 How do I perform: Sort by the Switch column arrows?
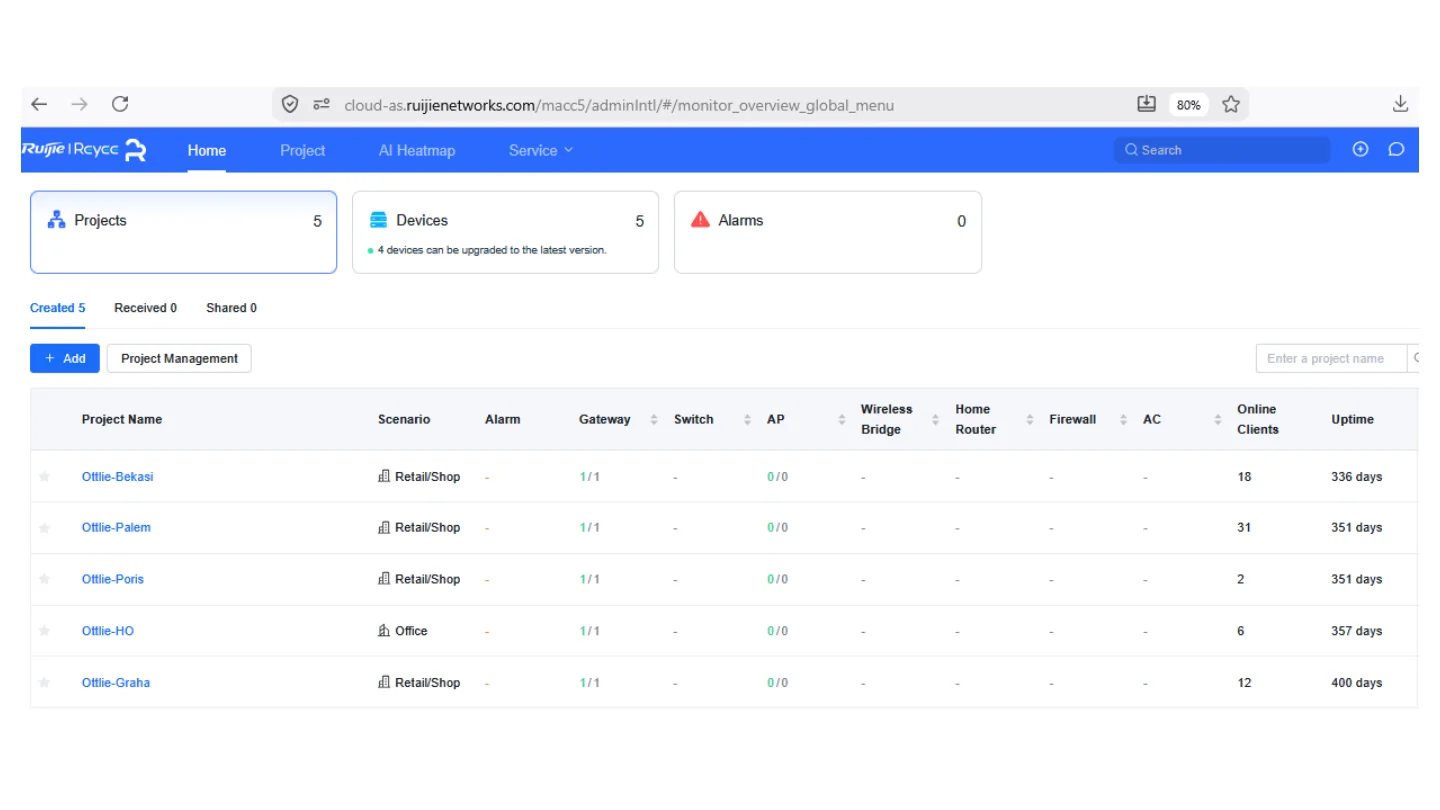point(747,420)
